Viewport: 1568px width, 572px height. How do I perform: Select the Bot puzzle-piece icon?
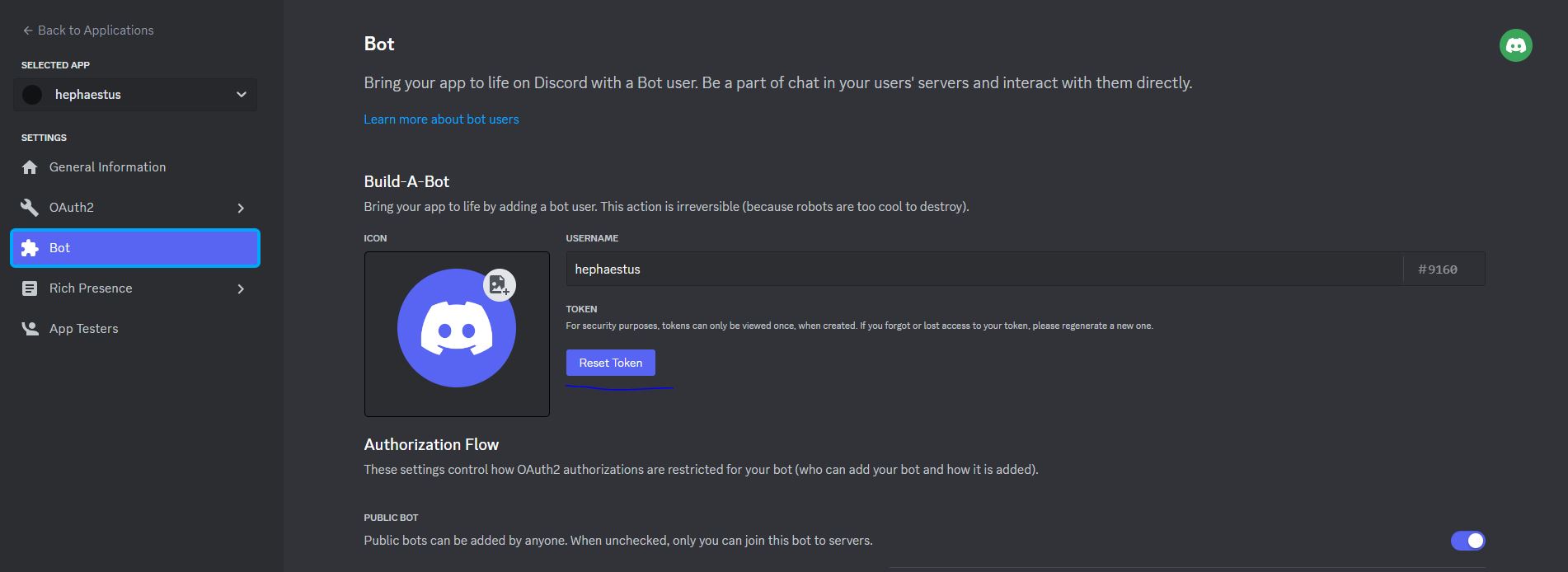click(x=30, y=247)
